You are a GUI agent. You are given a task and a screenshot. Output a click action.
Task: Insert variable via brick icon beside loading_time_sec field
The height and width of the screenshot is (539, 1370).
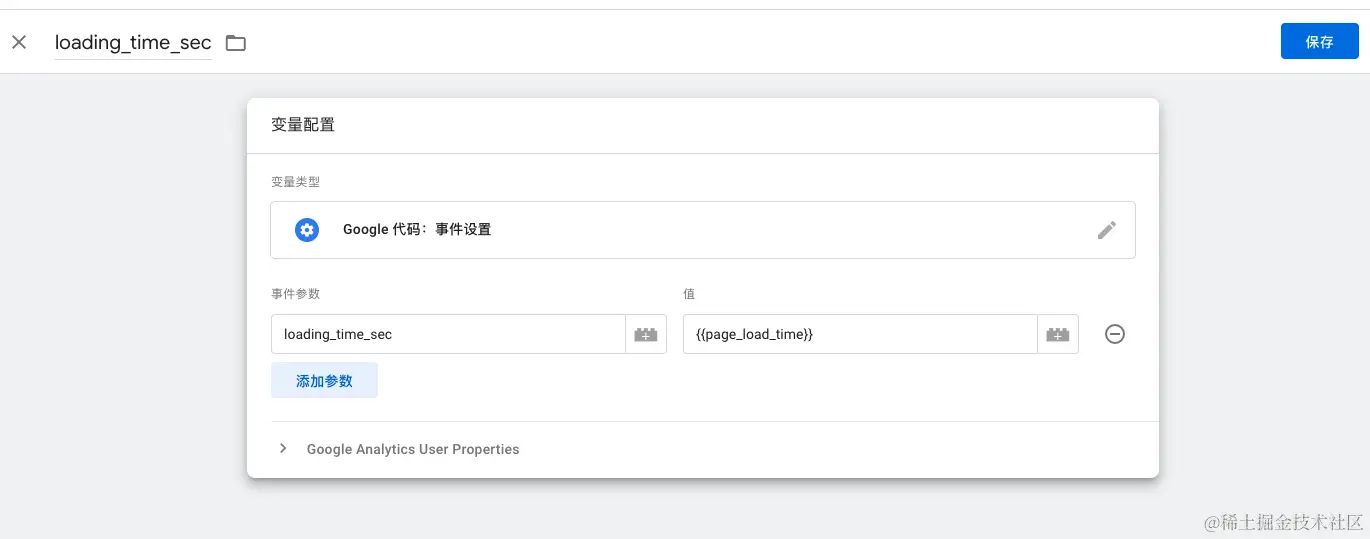coord(646,334)
